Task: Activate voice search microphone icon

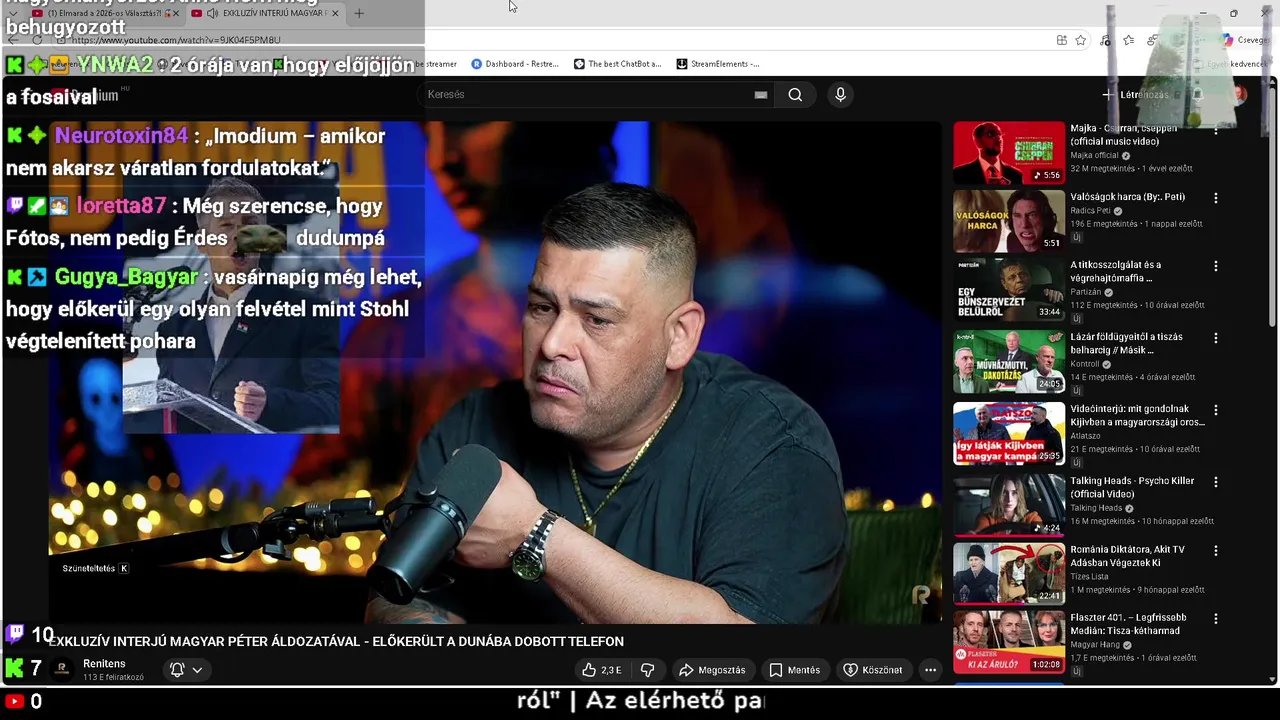Action: (840, 94)
